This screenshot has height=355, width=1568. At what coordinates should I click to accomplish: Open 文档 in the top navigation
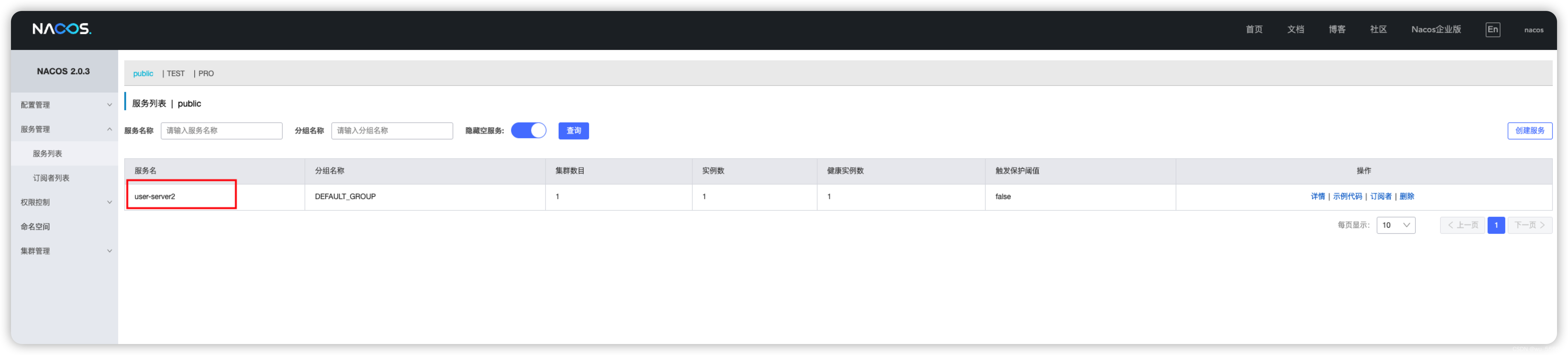[x=1295, y=29]
